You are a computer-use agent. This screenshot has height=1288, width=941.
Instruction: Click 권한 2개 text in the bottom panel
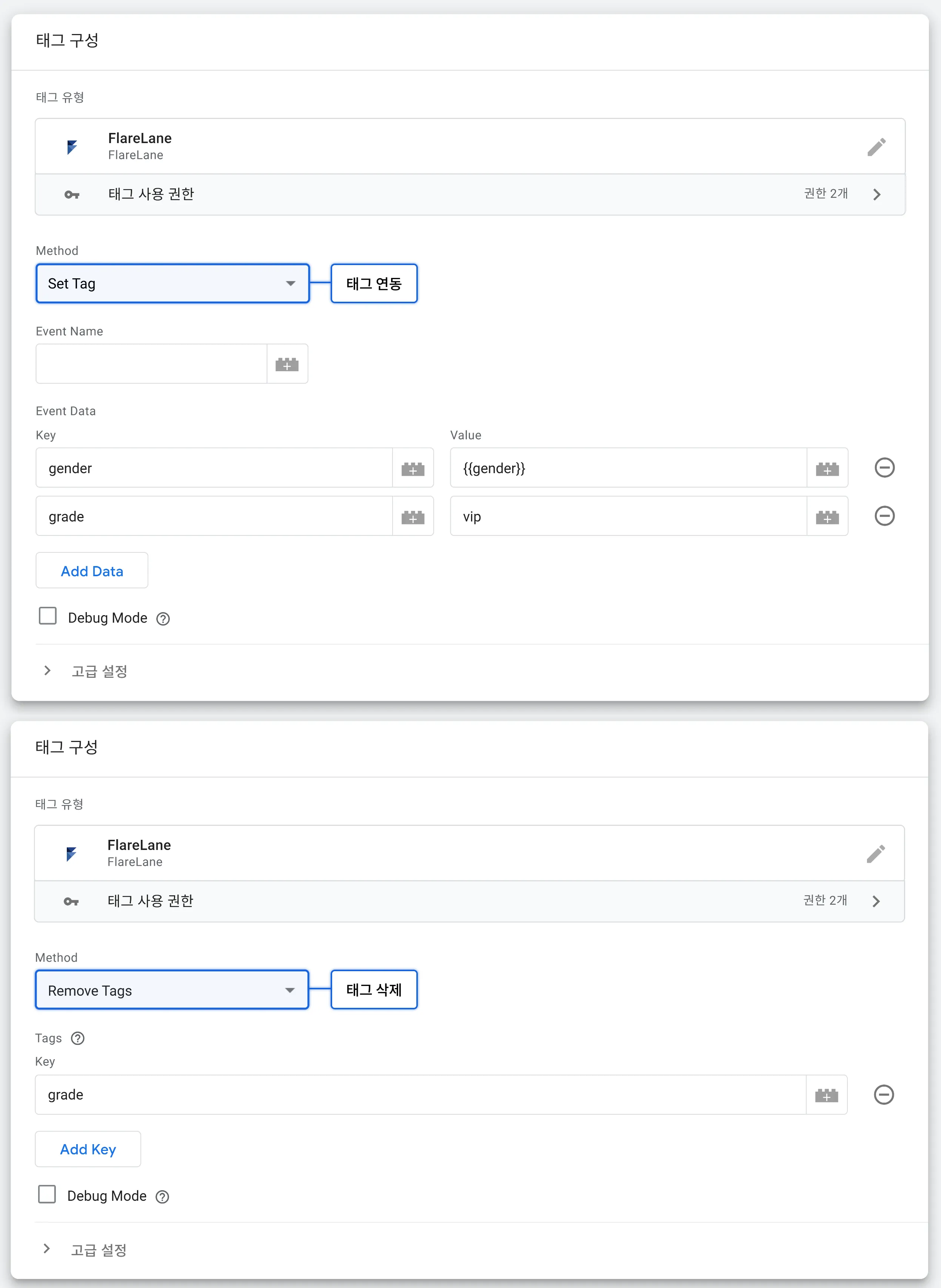825,901
